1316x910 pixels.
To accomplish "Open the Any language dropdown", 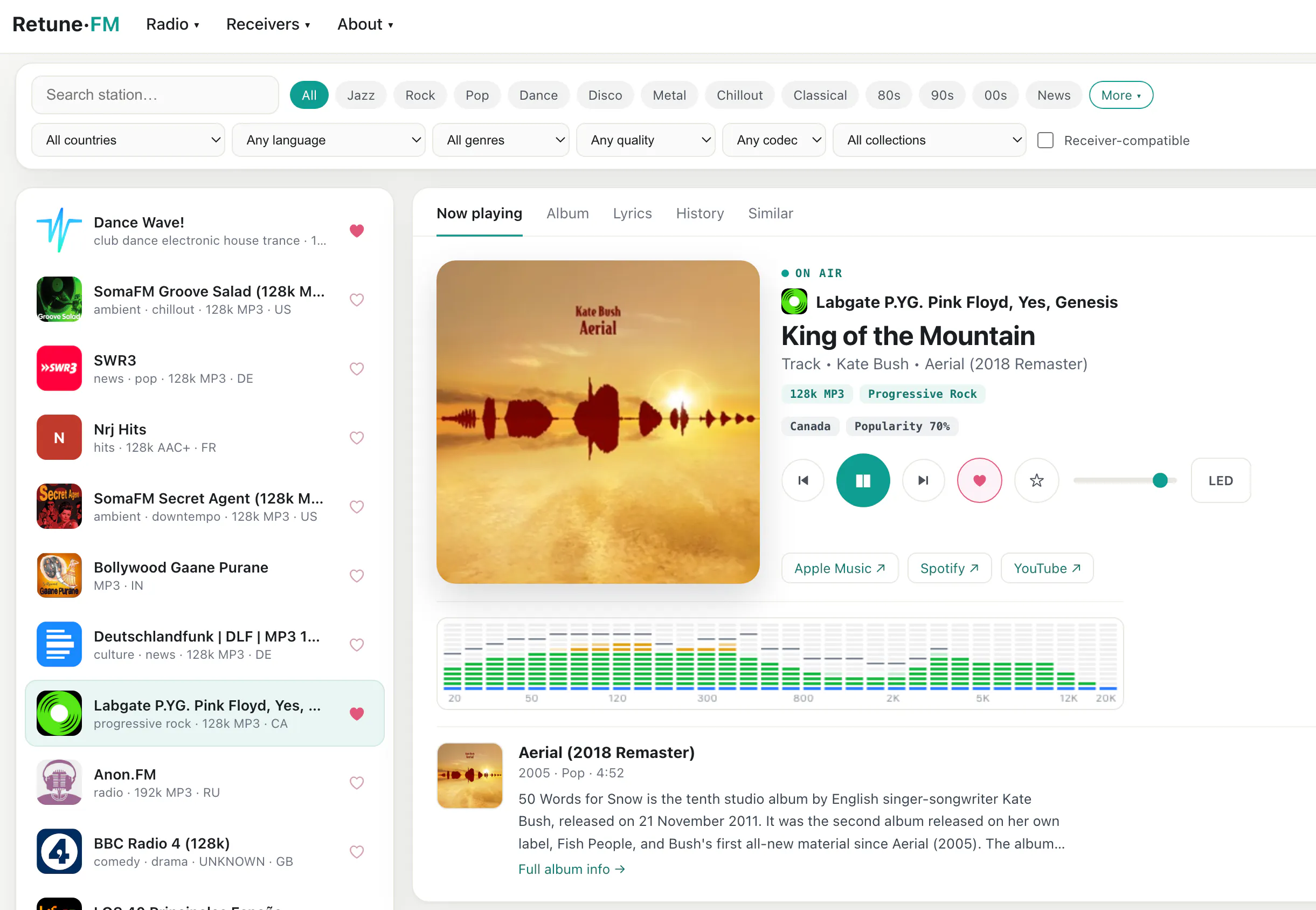I will coord(328,140).
